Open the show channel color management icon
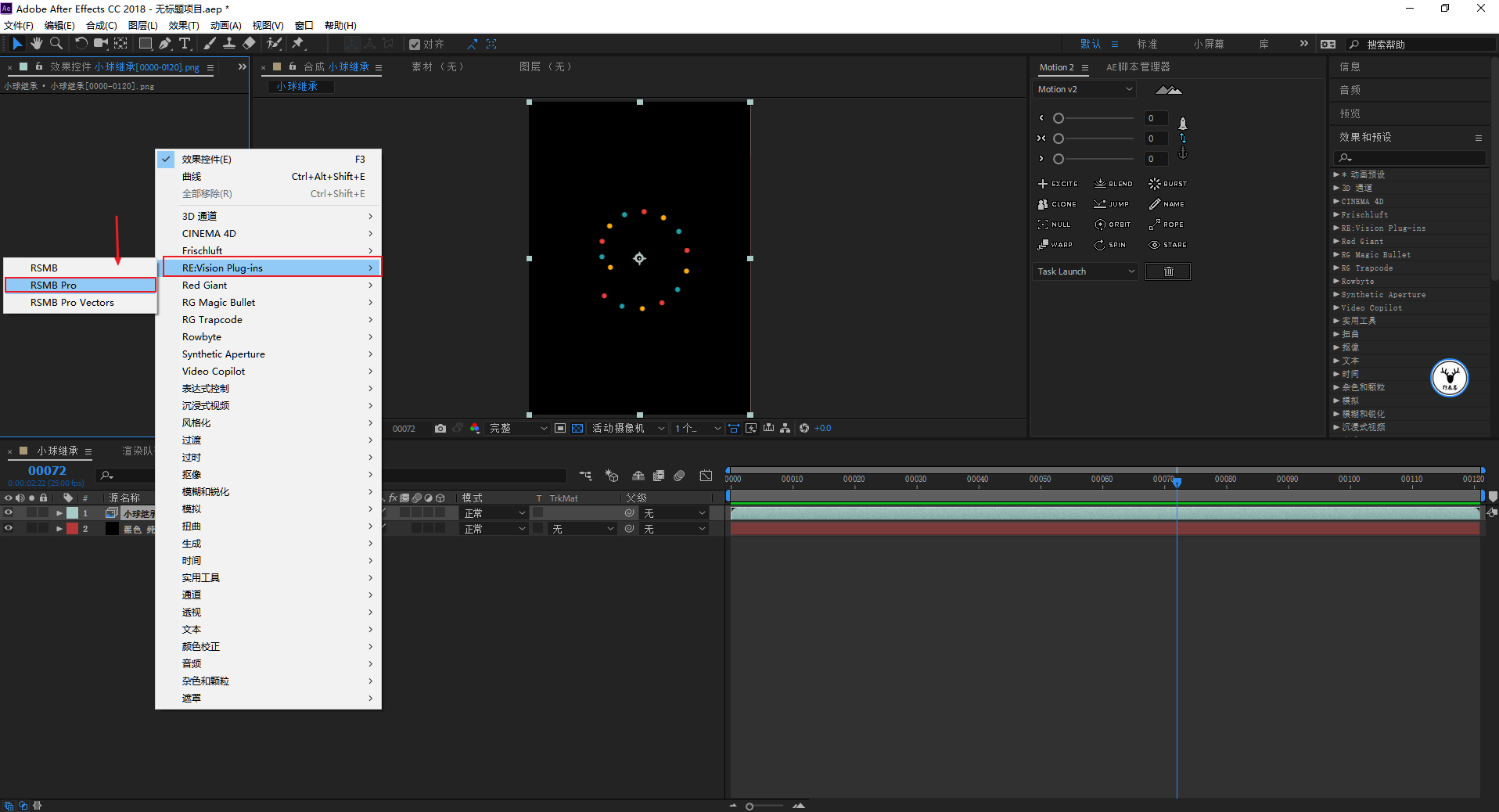This screenshot has width=1499, height=812. point(475,429)
